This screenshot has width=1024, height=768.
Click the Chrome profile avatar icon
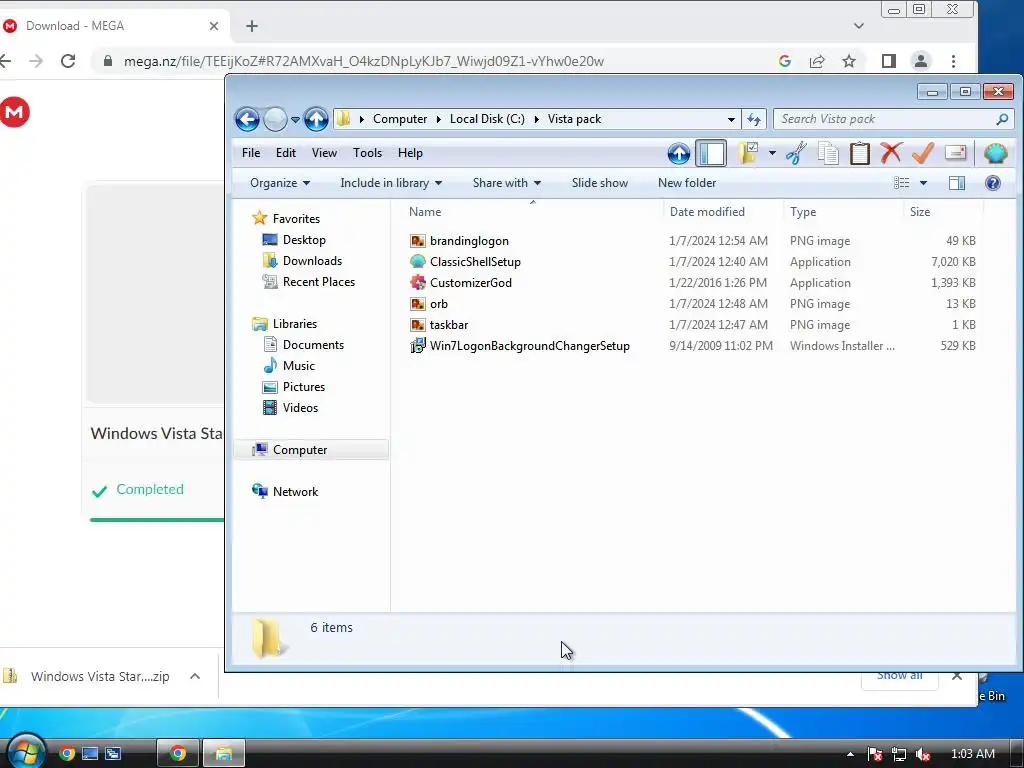(921, 61)
